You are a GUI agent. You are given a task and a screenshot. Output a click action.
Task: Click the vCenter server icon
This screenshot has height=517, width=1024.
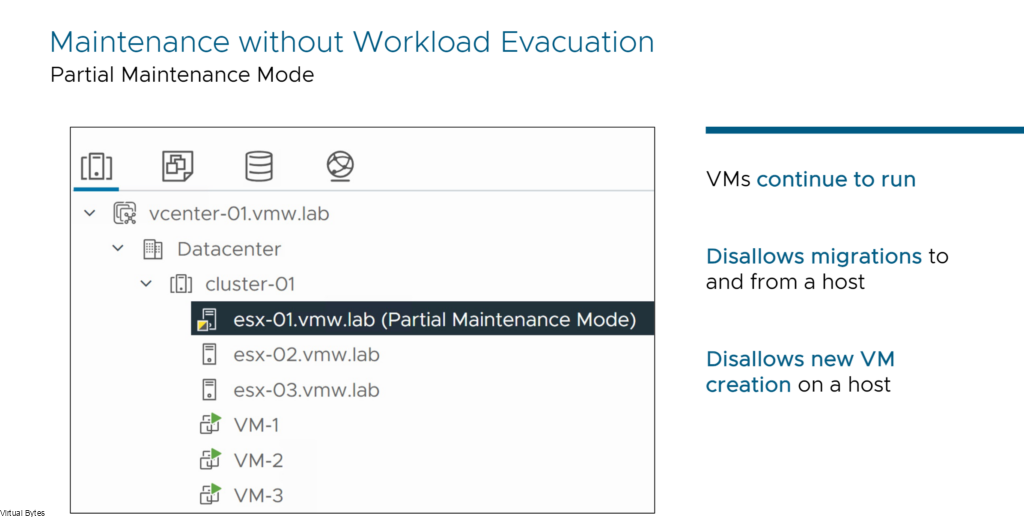click(124, 213)
